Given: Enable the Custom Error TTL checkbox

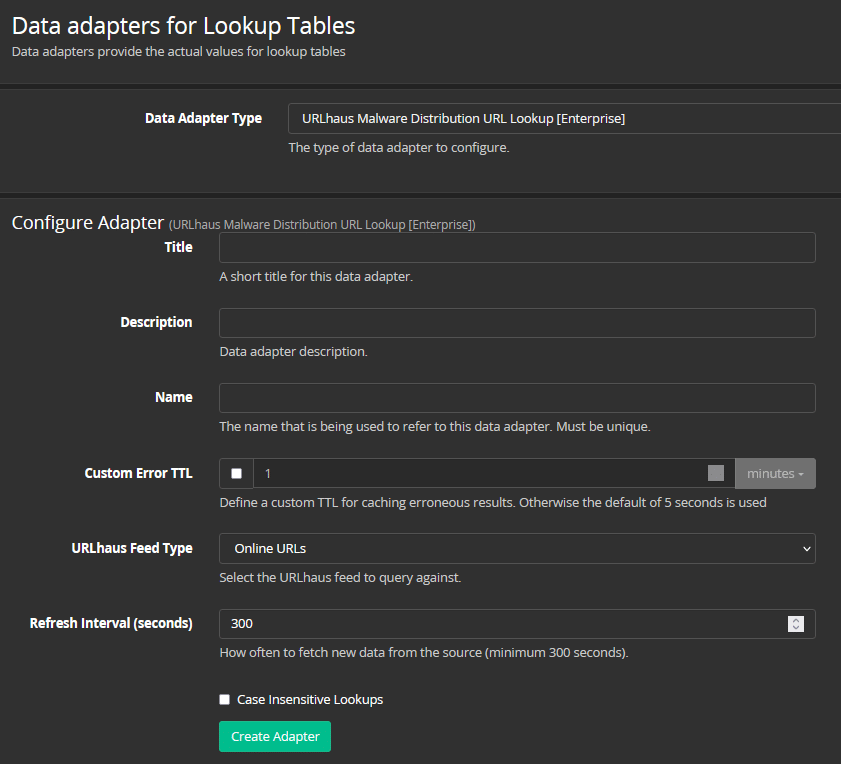Looking at the screenshot, I should coord(237,474).
